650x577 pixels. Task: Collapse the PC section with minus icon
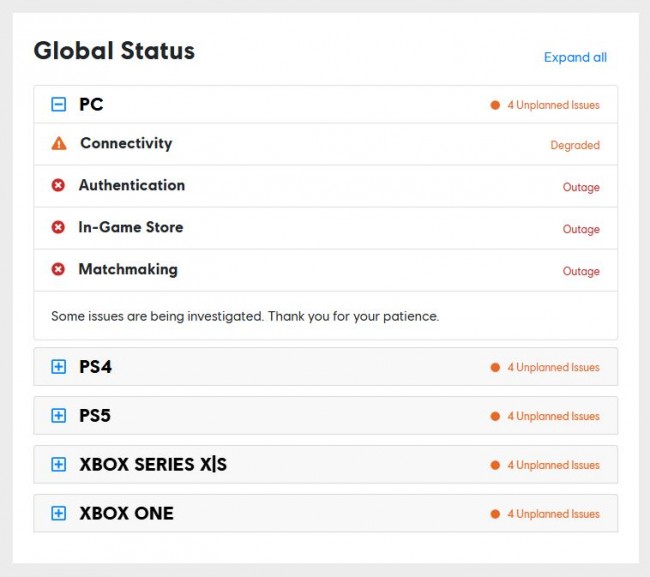[58, 104]
